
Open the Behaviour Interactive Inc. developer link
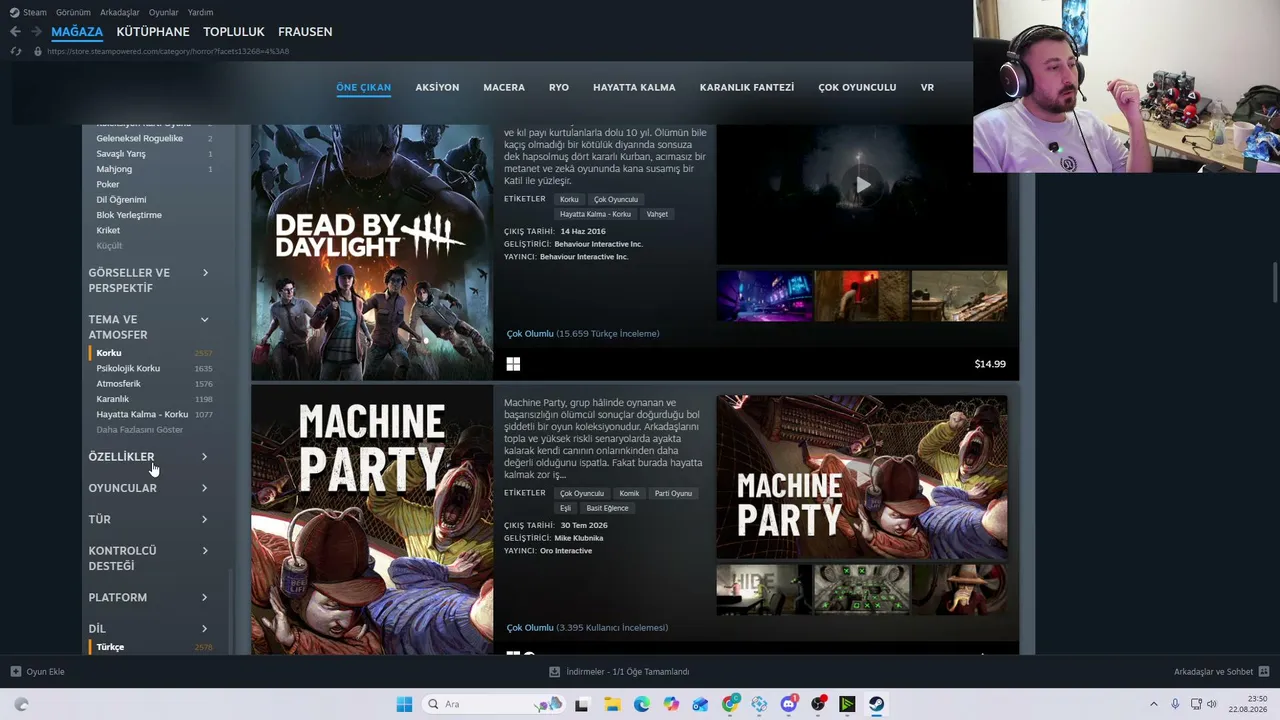tap(599, 244)
